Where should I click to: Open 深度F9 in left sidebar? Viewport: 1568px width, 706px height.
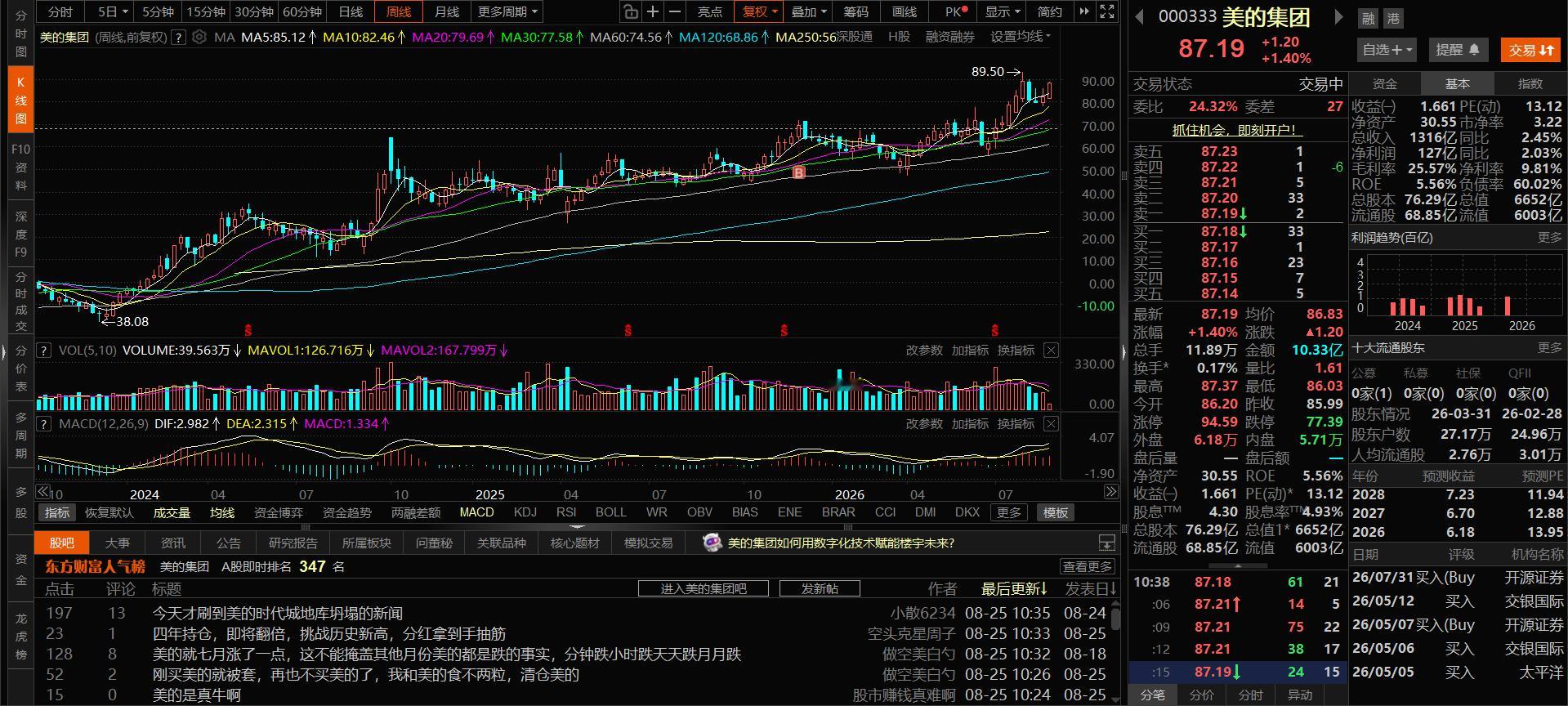21,235
